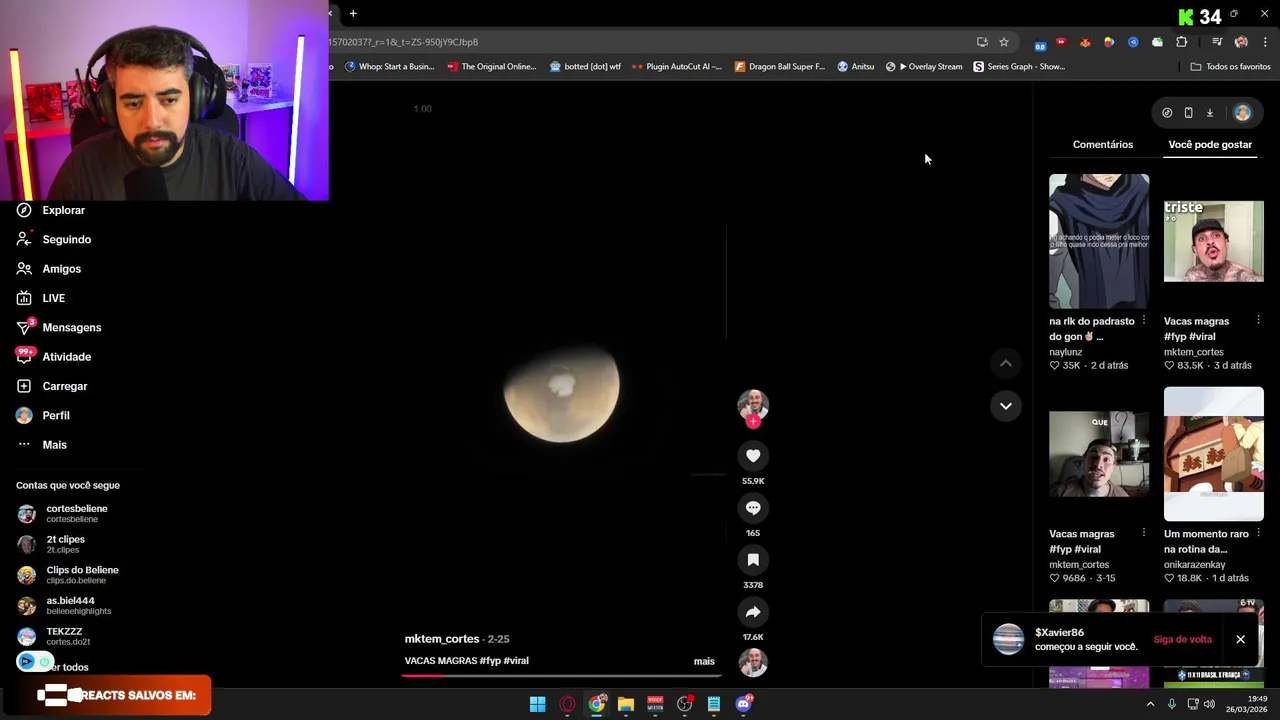The height and width of the screenshot is (720, 1280).
Task: Dismiss the $Xavier86 follow notification
Action: tap(1240, 639)
